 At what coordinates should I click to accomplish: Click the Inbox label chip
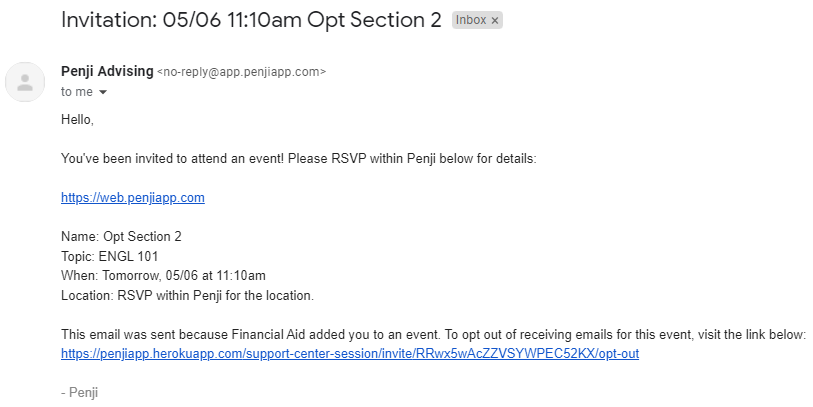point(477,20)
